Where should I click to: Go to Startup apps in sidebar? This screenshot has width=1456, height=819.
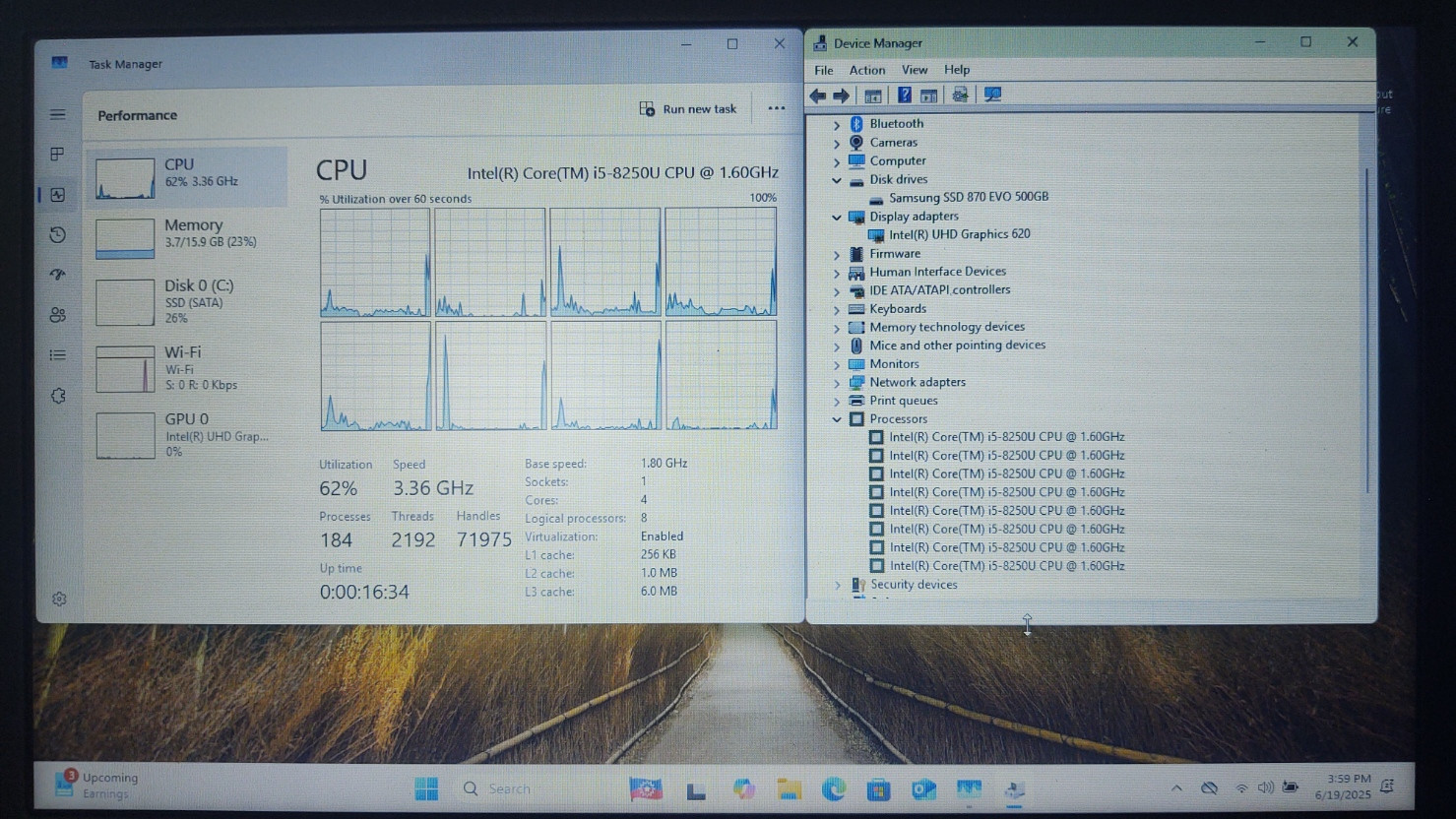click(57, 275)
